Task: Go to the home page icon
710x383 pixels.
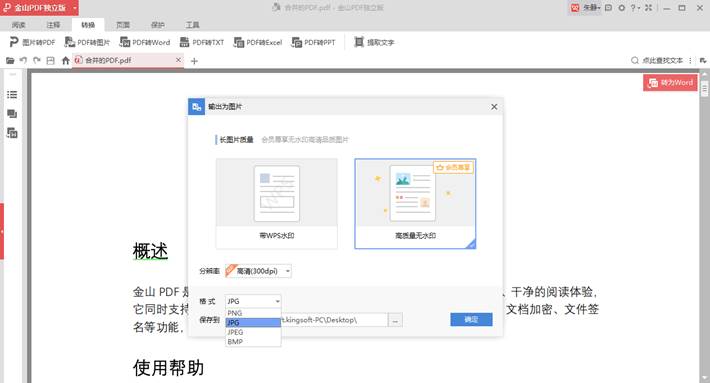Action: (x=65, y=60)
